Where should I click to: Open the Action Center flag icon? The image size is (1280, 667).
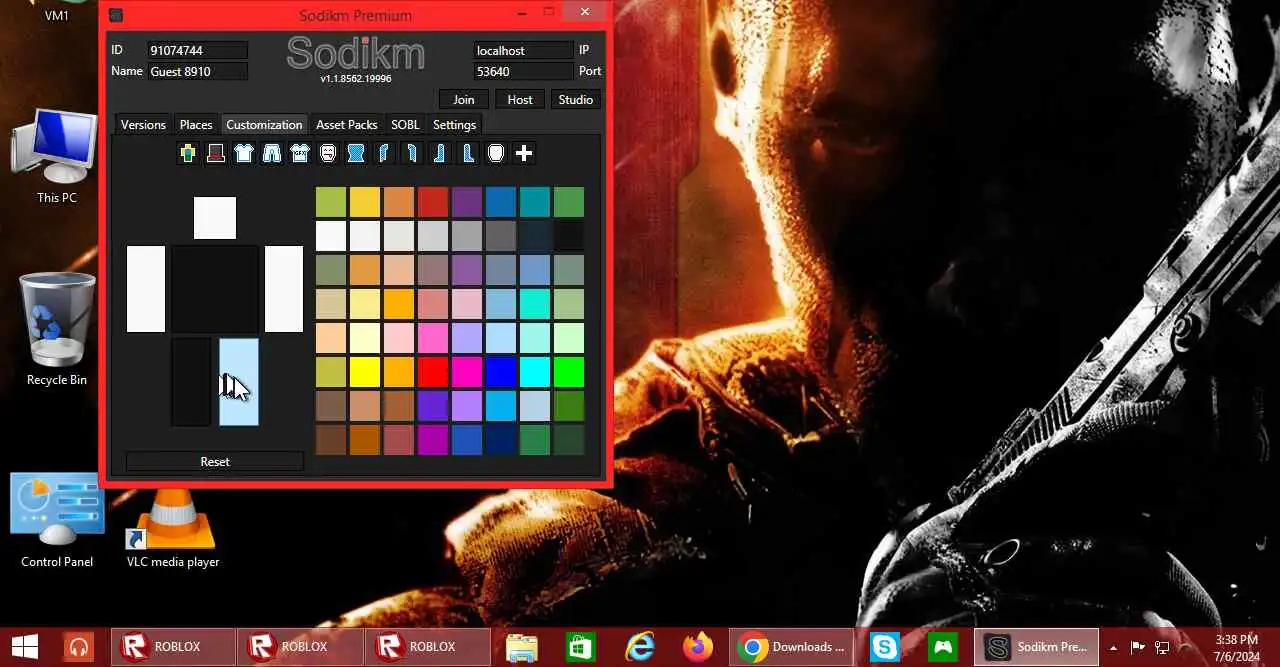point(1138,647)
